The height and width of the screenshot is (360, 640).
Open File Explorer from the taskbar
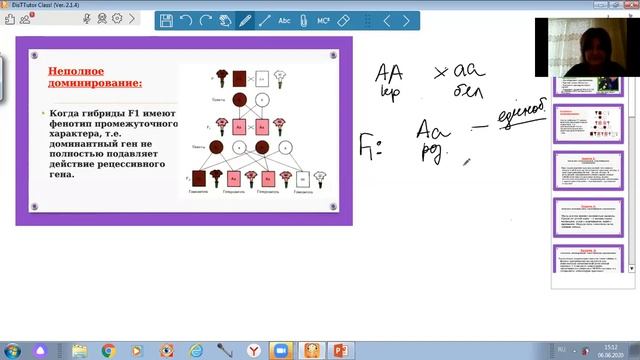[x=80, y=351]
